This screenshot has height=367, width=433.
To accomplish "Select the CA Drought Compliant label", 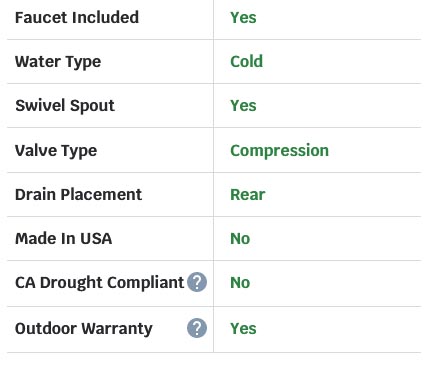I will click(x=99, y=283).
